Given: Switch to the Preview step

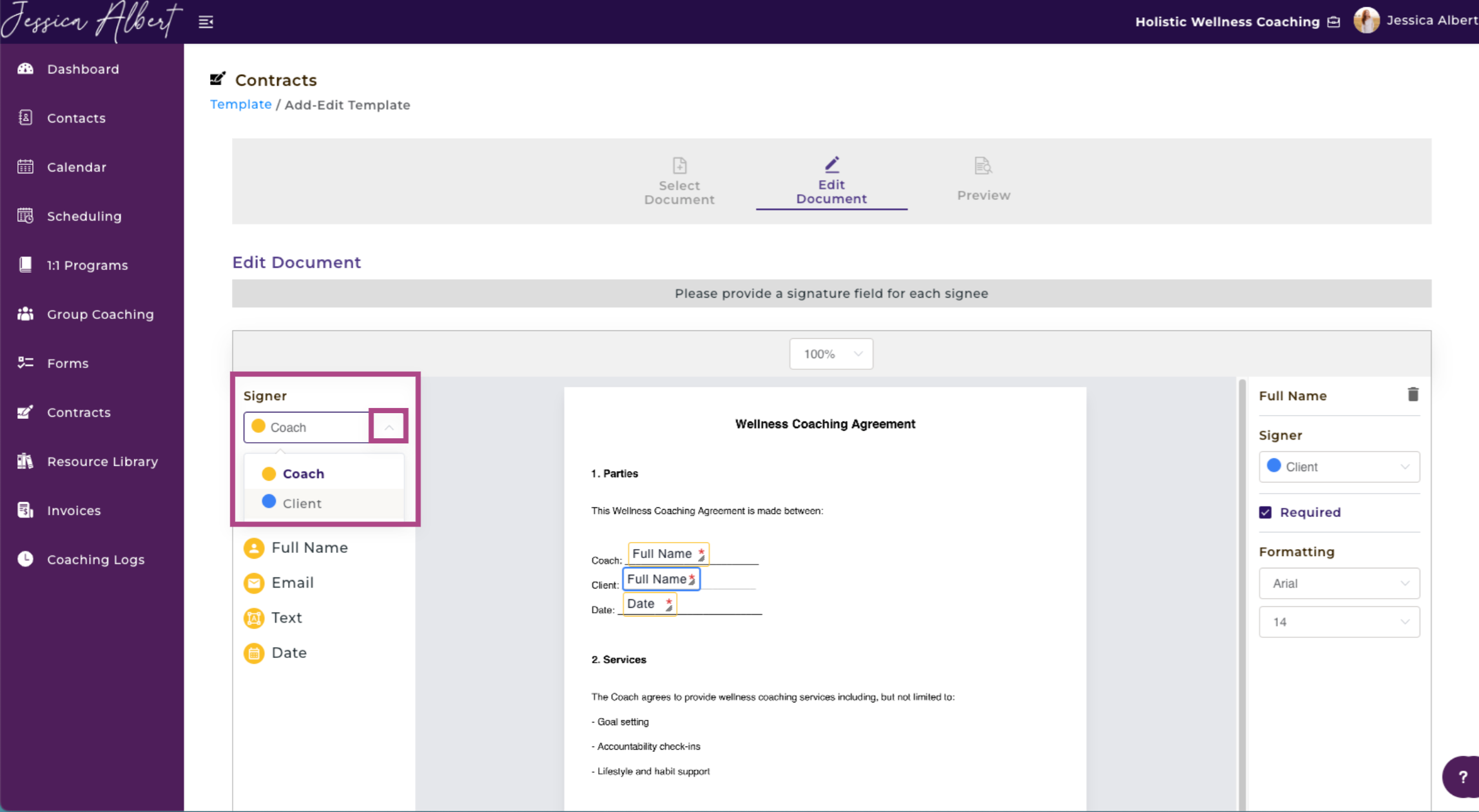Looking at the screenshot, I should click(983, 180).
